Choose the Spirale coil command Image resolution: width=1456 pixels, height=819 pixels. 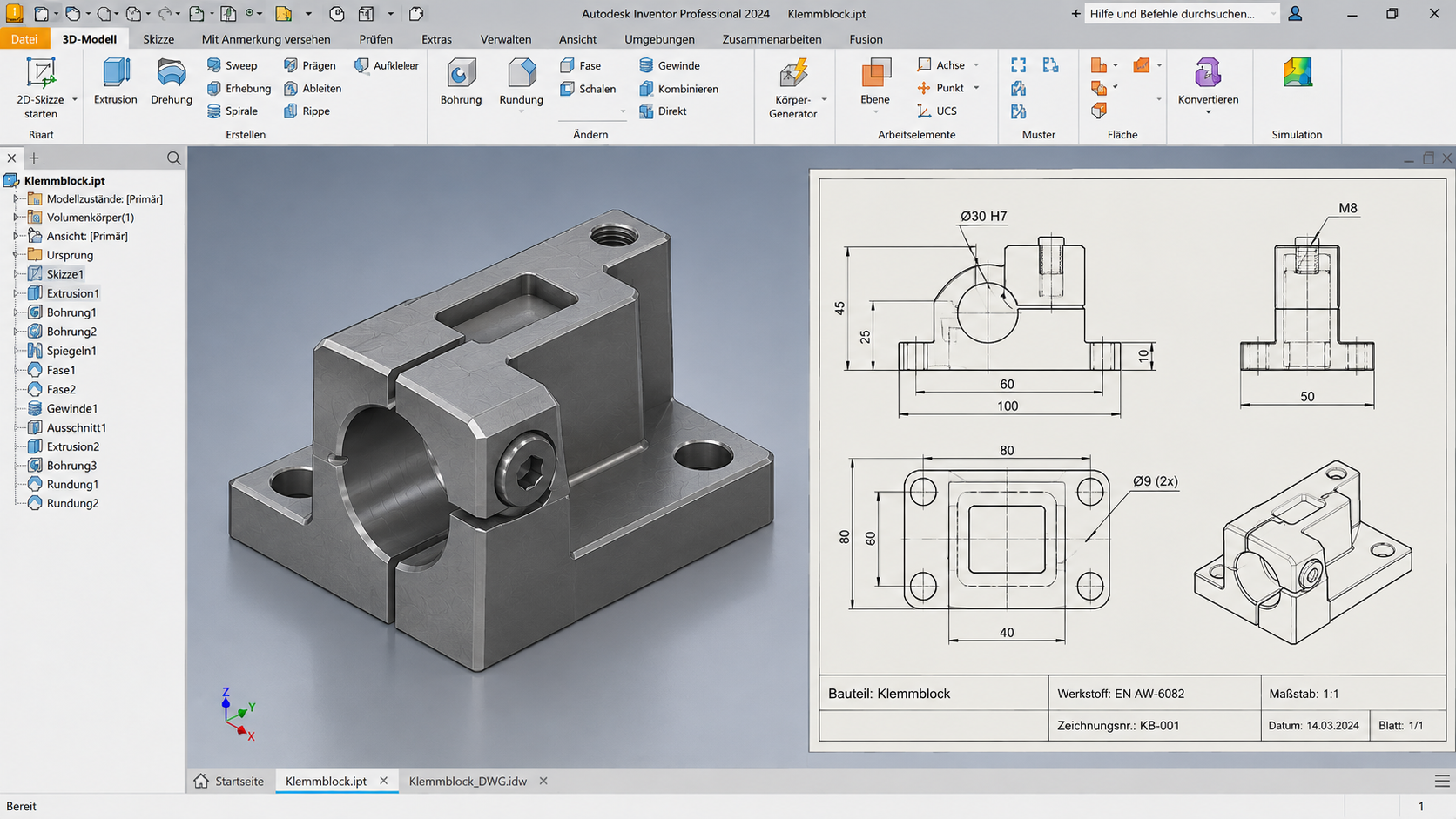(233, 111)
